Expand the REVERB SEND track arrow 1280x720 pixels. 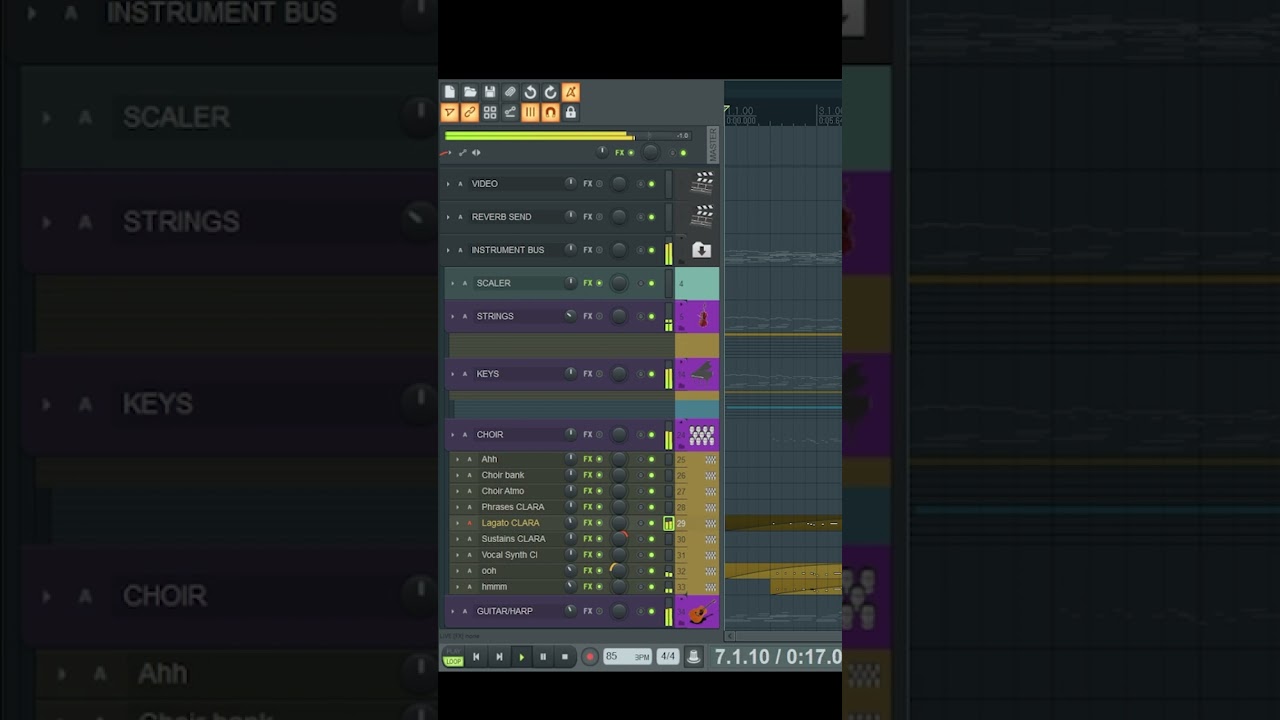point(448,217)
